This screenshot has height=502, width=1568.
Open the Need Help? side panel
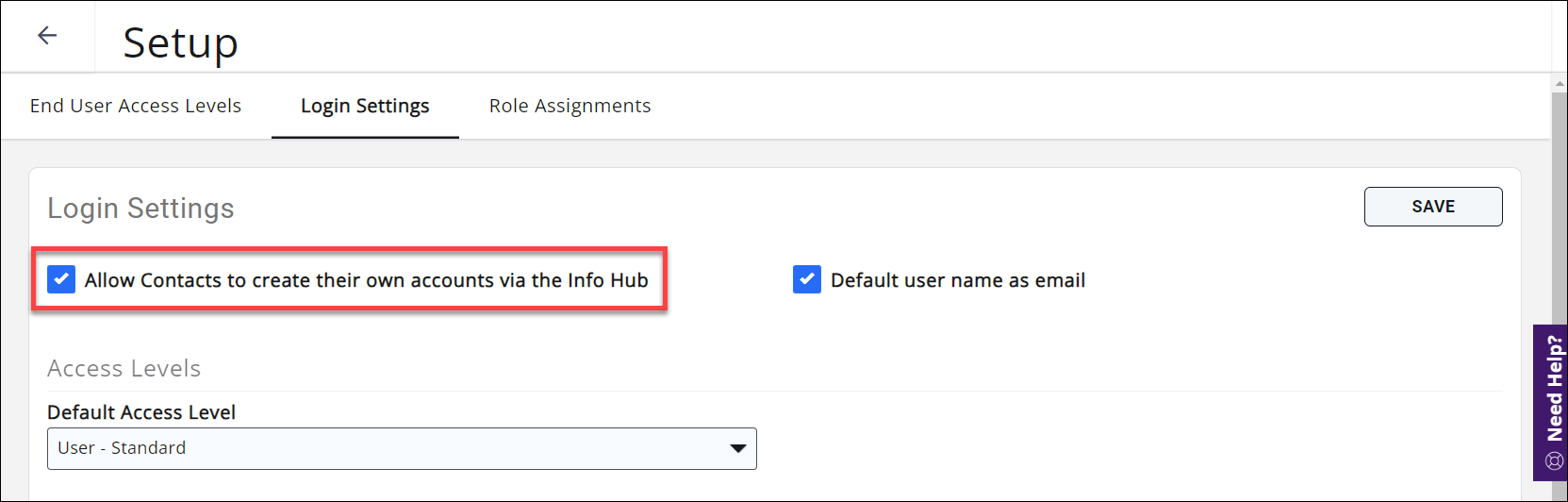pos(1554,389)
